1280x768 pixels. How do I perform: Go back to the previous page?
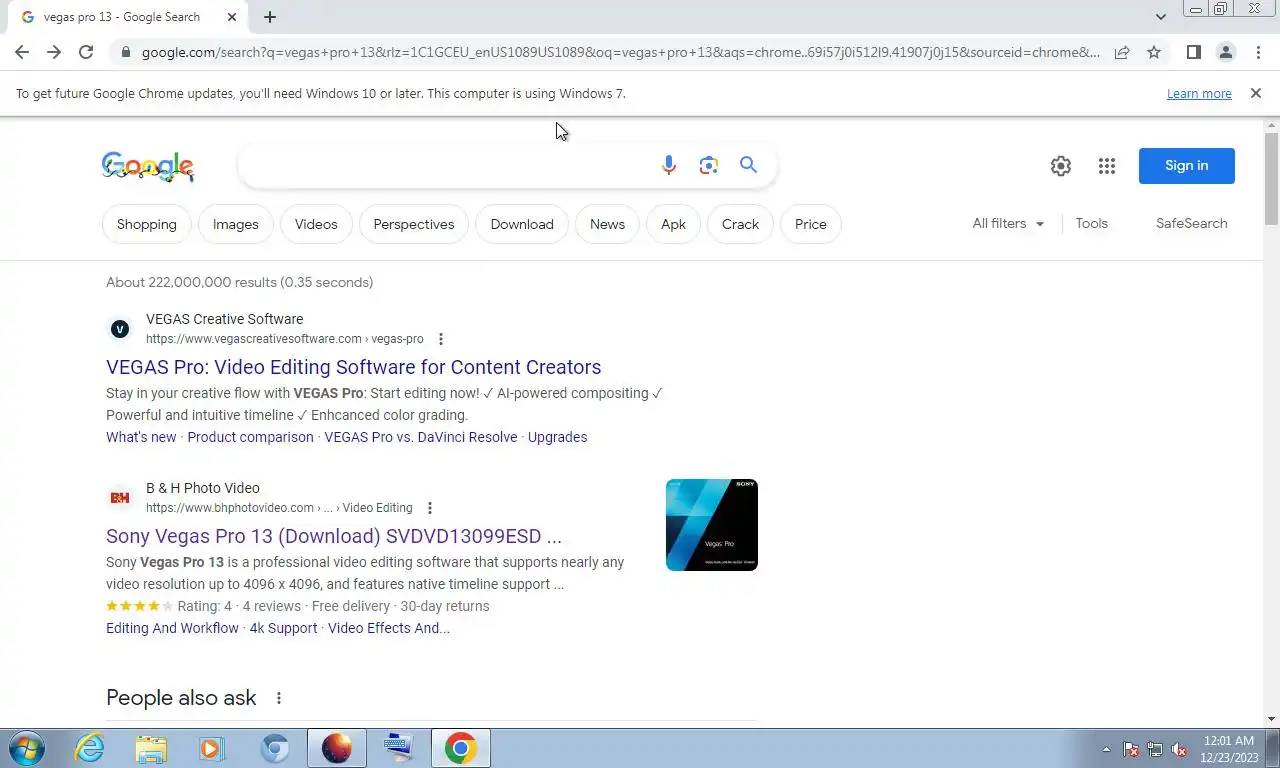(x=22, y=52)
